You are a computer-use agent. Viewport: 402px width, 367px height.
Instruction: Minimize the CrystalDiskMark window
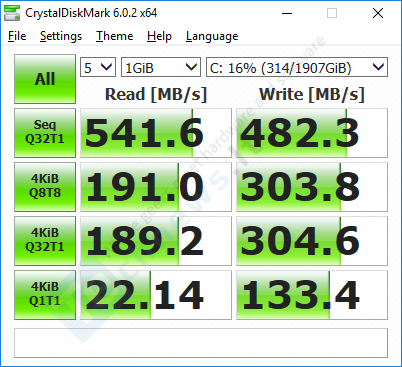287,13
